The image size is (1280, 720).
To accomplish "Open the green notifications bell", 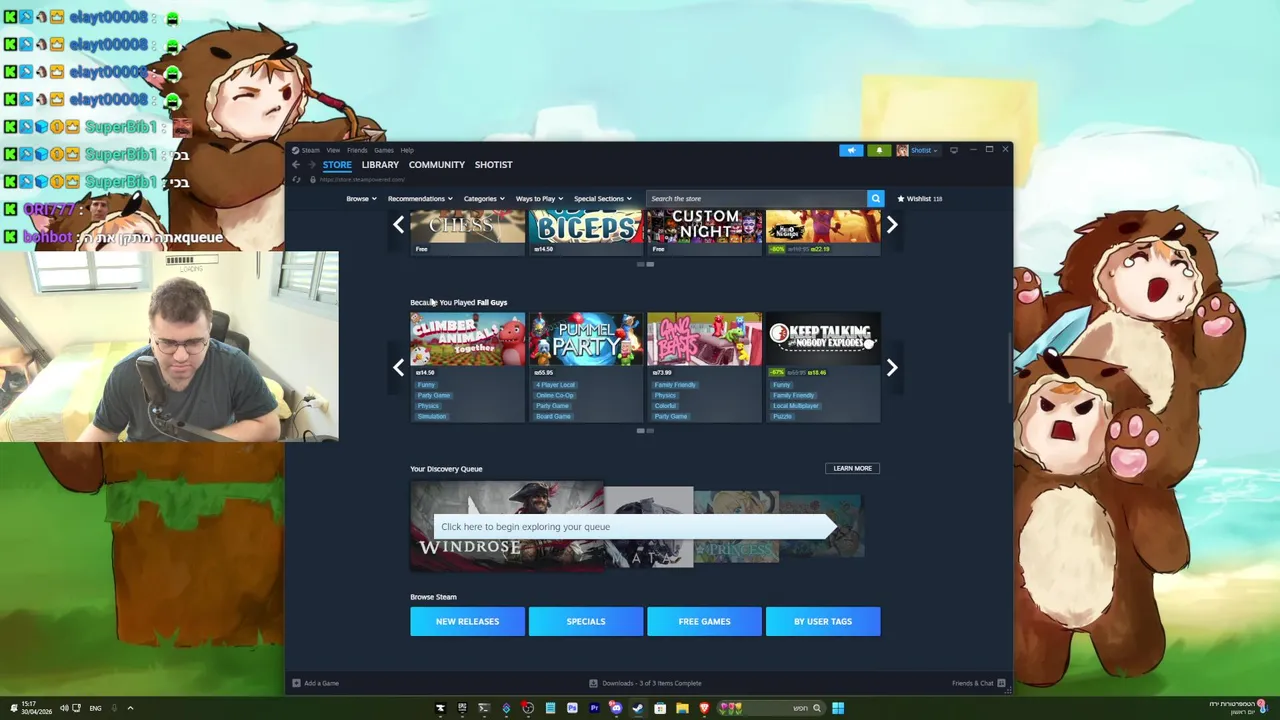I will click(879, 150).
